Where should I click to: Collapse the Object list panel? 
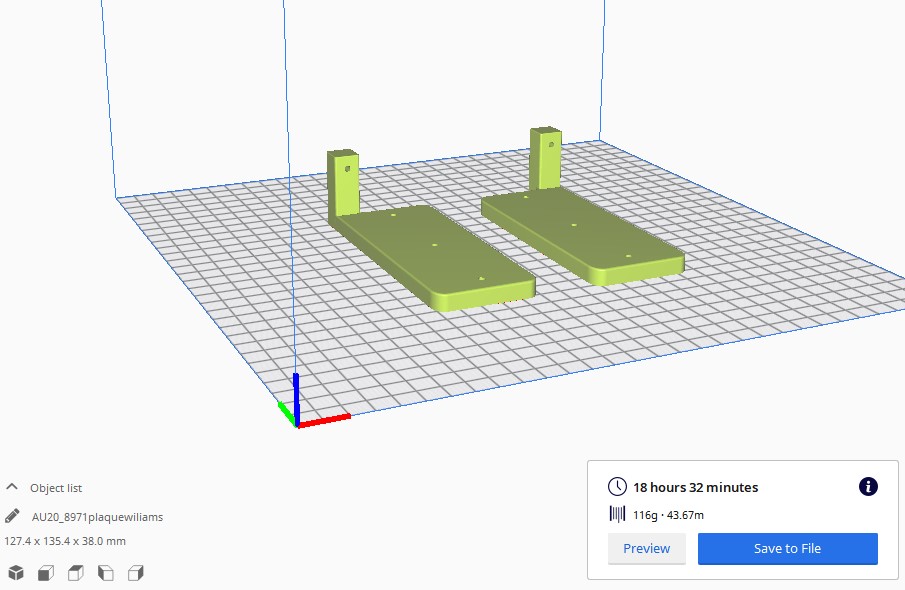(12, 487)
